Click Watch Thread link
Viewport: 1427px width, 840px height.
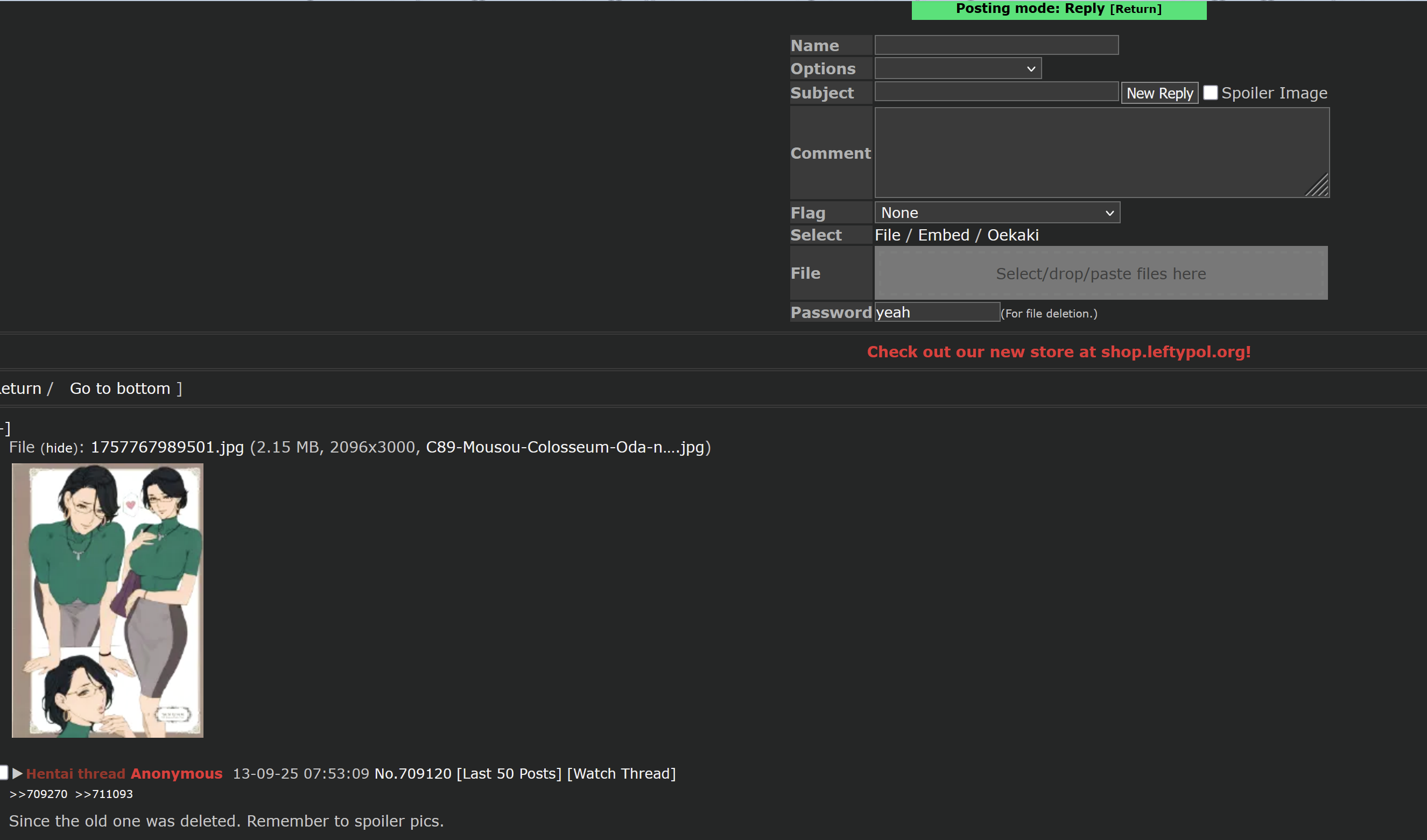click(621, 773)
